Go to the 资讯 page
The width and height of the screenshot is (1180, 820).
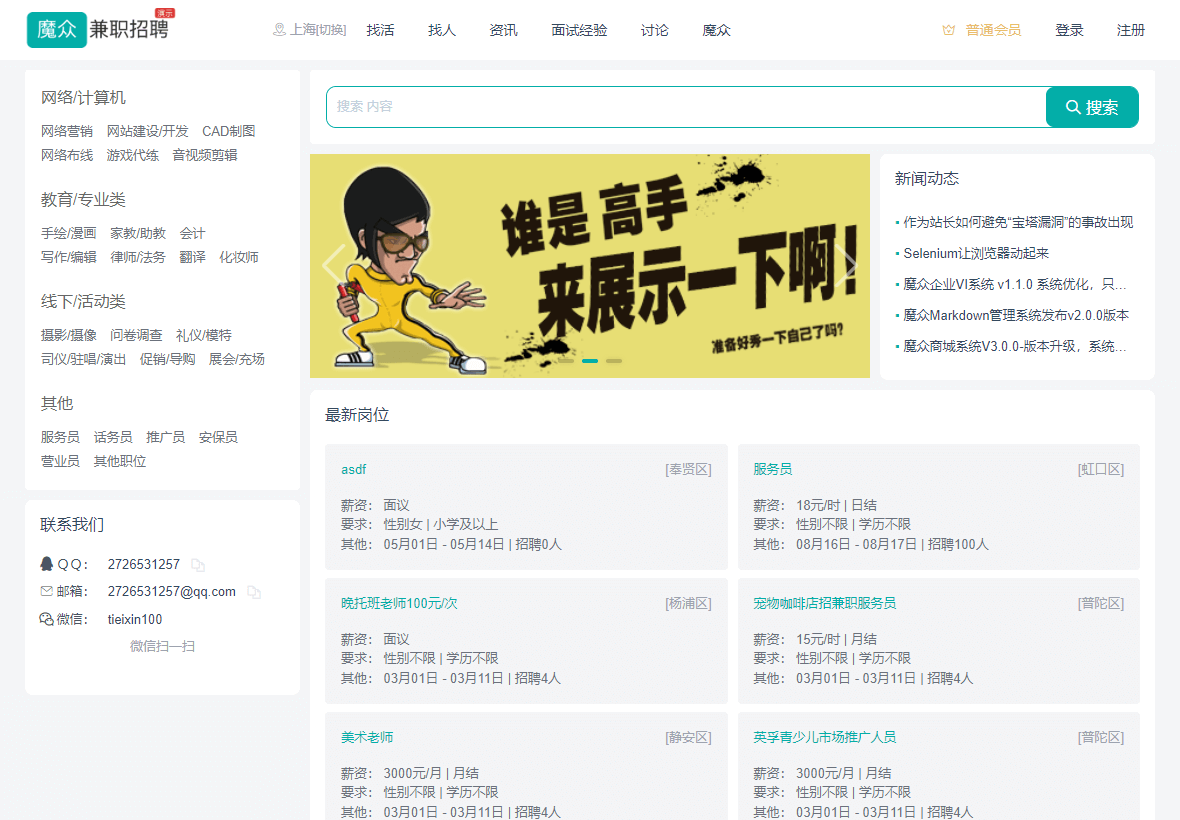(x=503, y=30)
